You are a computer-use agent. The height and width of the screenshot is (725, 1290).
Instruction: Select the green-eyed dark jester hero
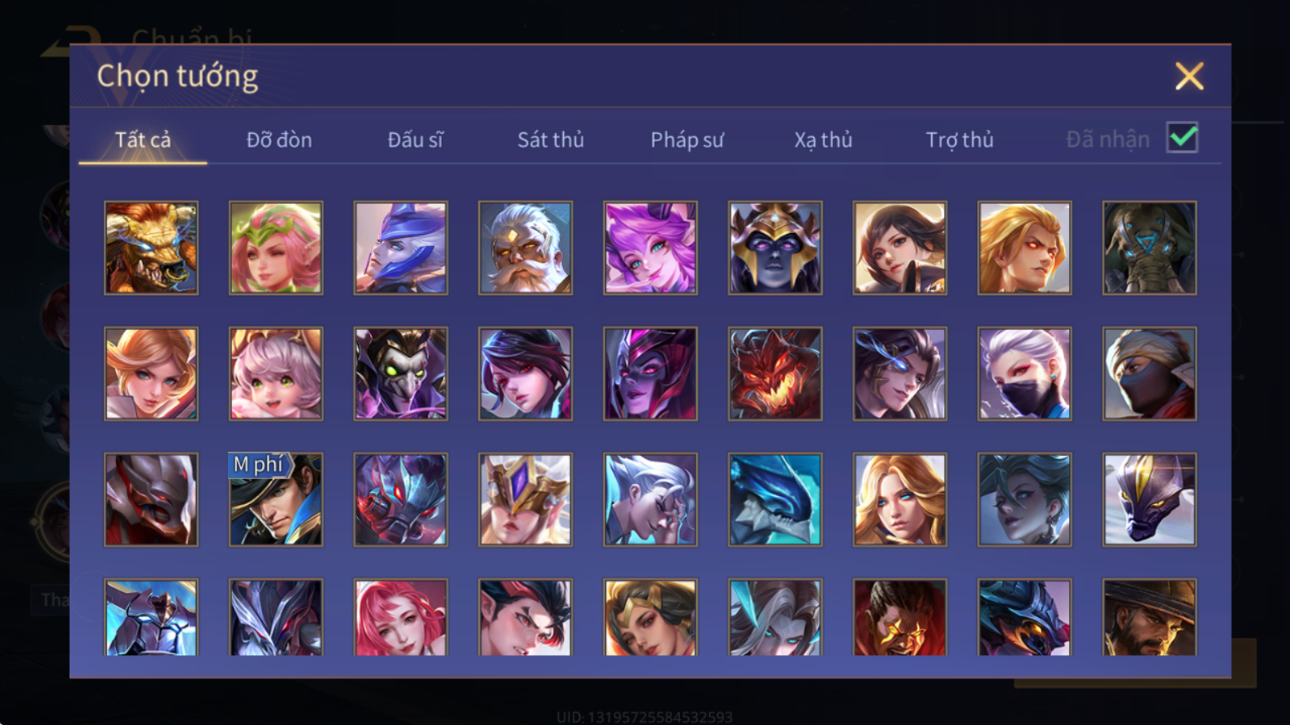(x=400, y=374)
